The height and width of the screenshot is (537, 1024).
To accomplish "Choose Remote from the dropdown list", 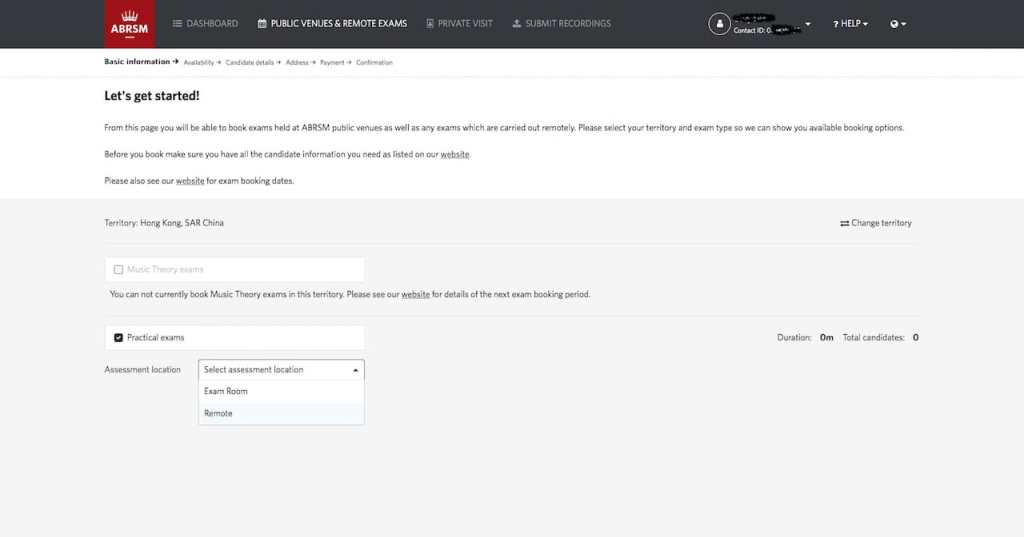I will 218,413.
